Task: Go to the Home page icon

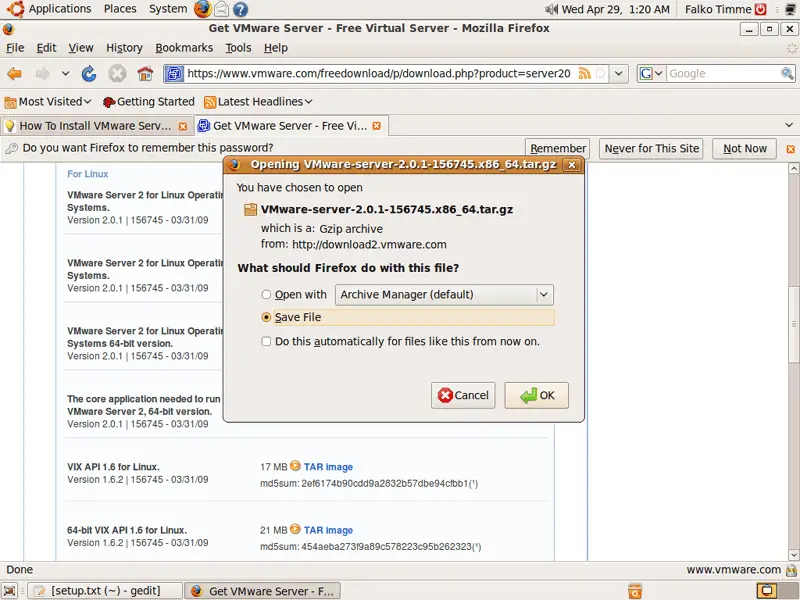Action: pyautogui.click(x=145, y=74)
